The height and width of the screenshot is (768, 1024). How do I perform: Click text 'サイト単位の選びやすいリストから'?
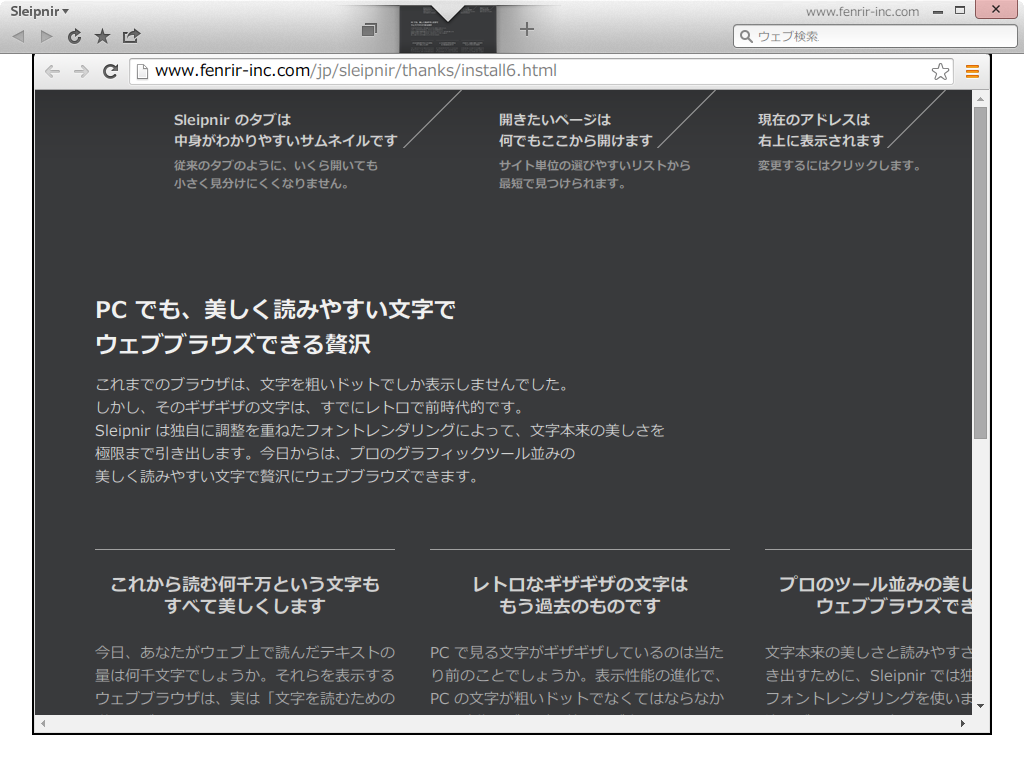tap(594, 165)
